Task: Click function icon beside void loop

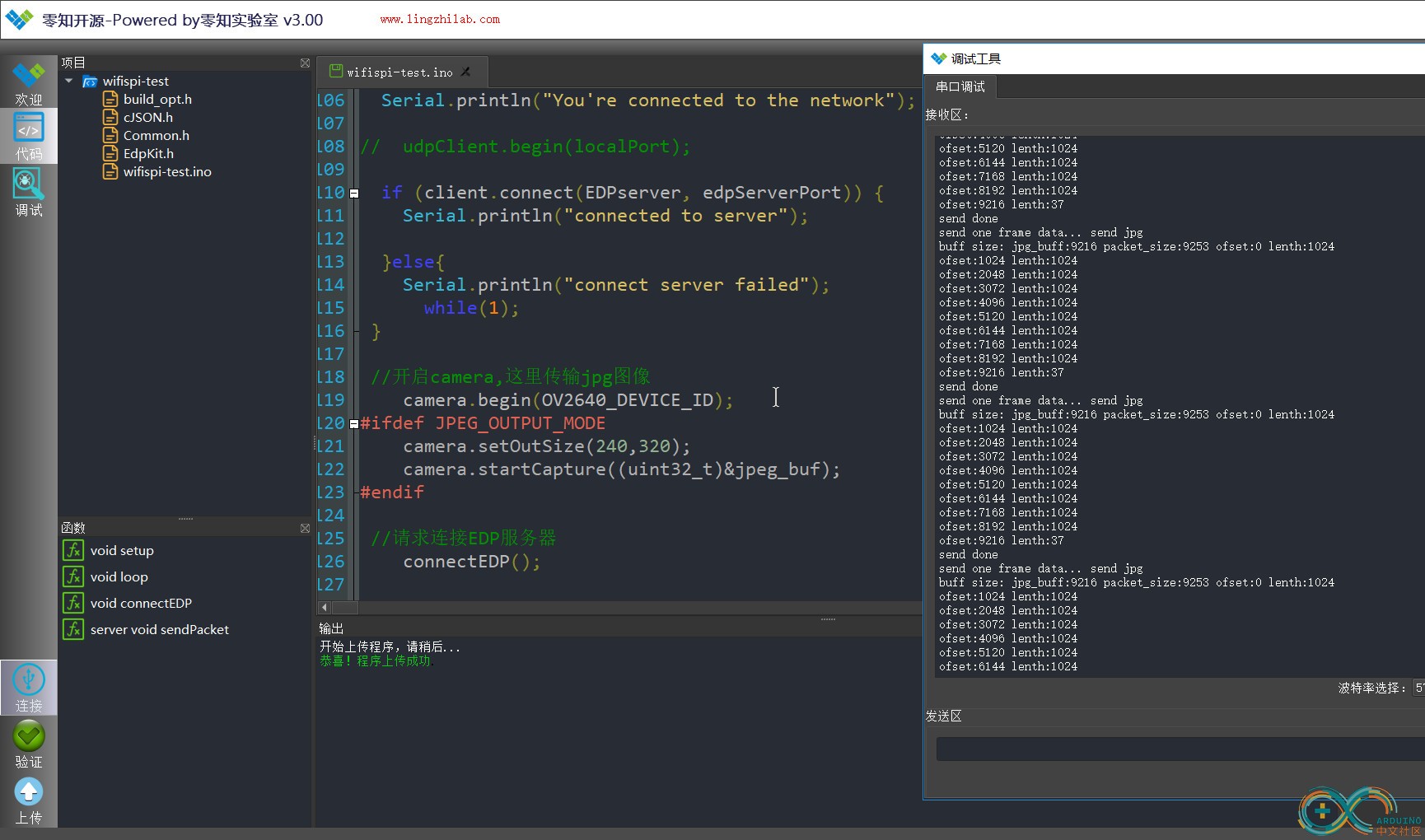Action: [73, 576]
